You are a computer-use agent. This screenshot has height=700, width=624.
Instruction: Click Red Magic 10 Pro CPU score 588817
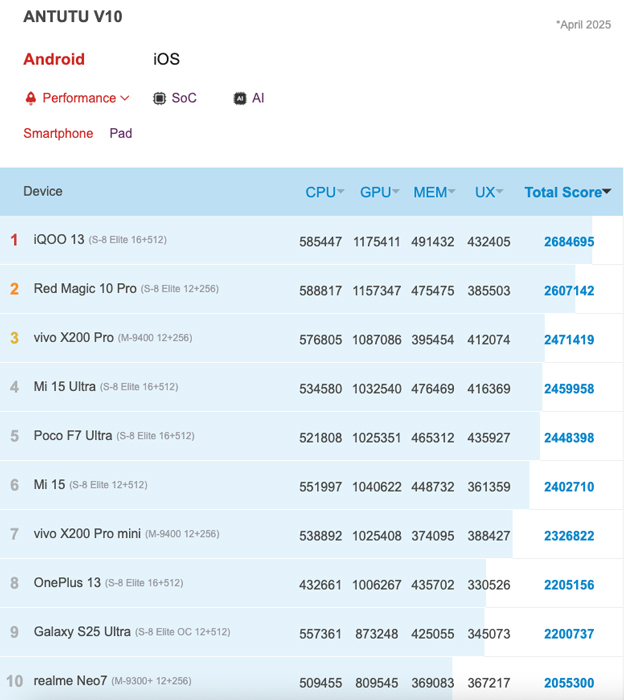pyautogui.click(x=320, y=291)
